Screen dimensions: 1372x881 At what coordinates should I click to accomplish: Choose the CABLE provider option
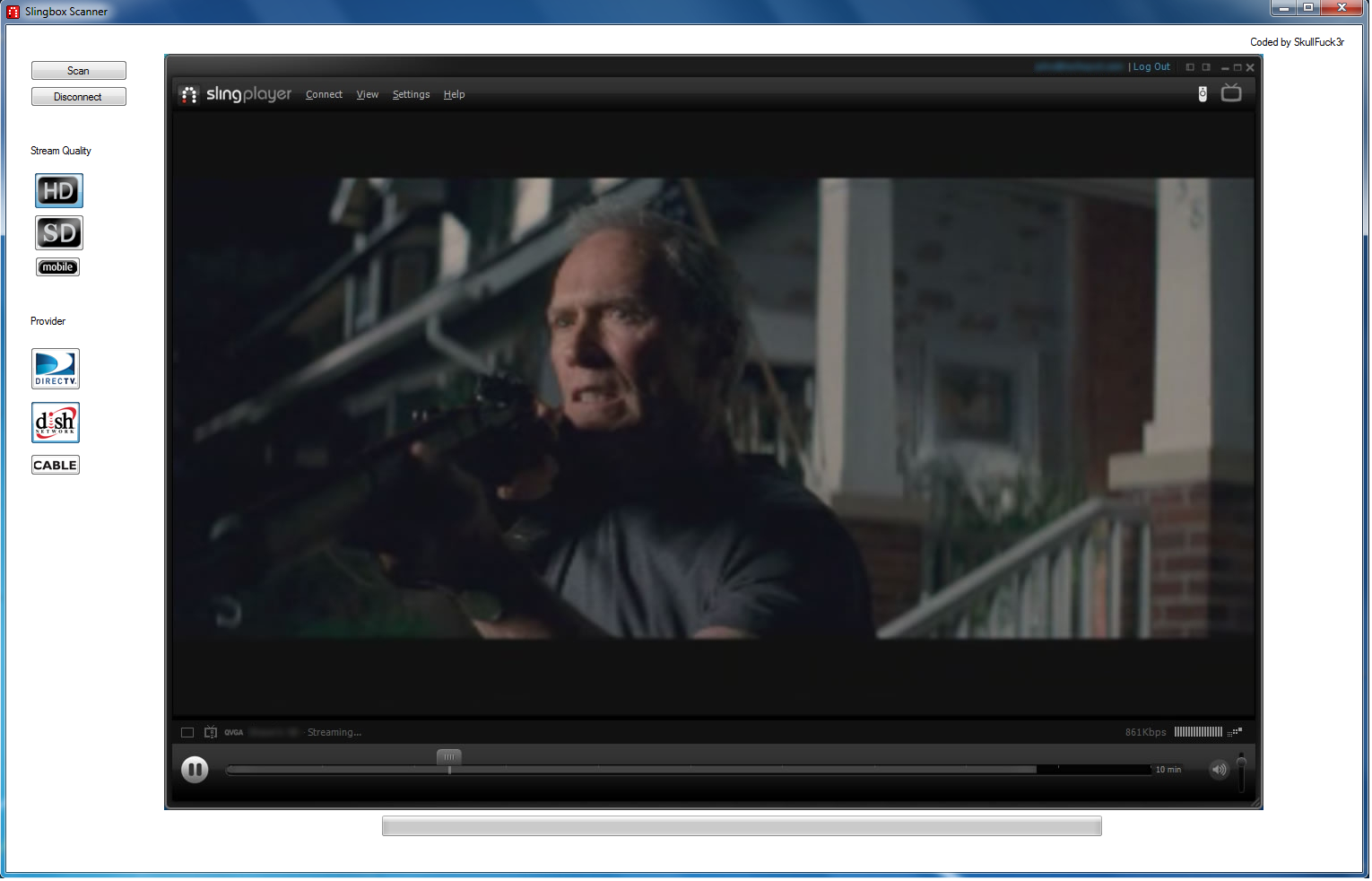coord(56,465)
